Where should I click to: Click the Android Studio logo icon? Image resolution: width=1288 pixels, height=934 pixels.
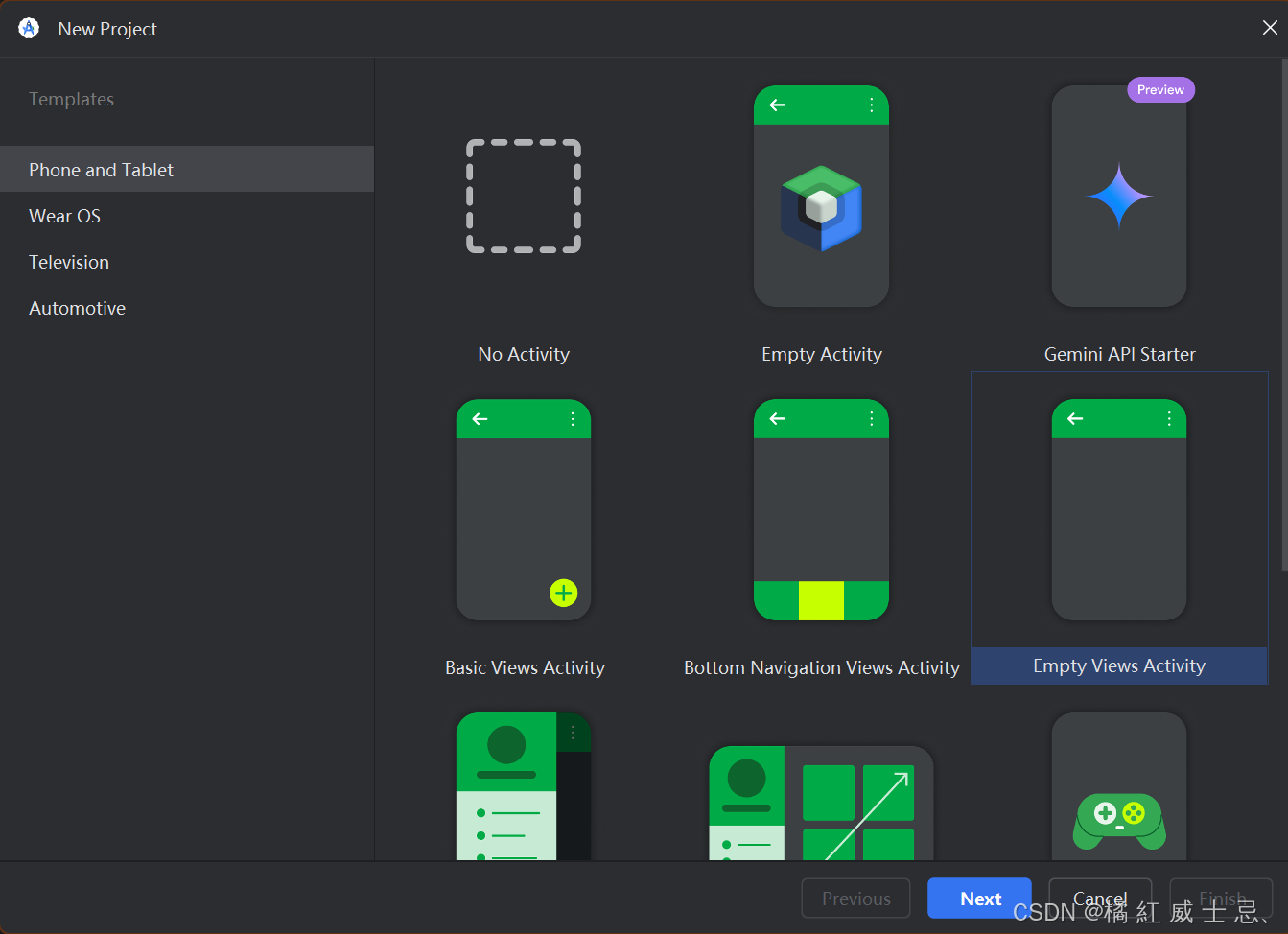click(29, 29)
